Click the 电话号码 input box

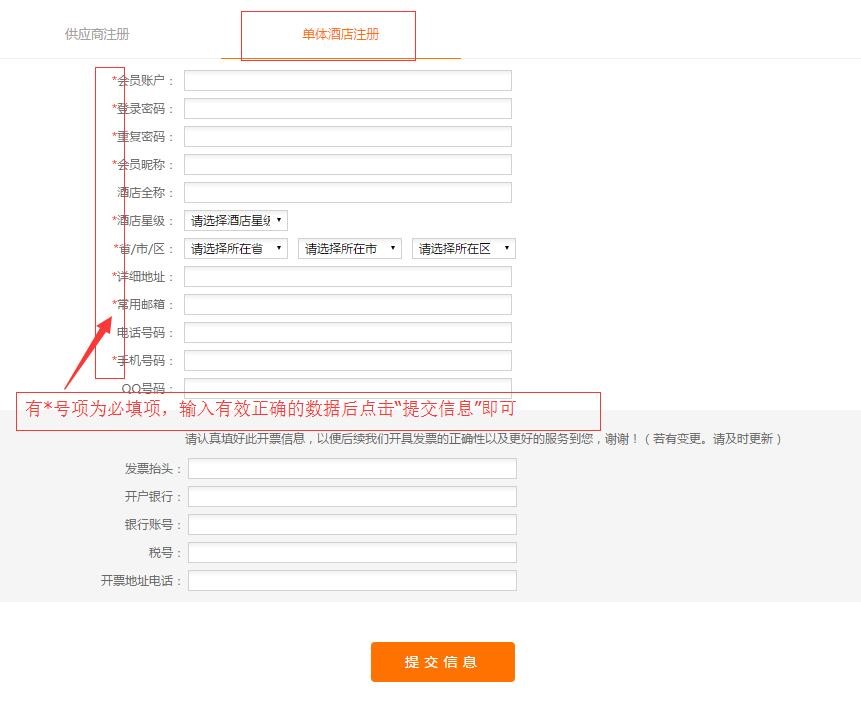(x=347, y=333)
